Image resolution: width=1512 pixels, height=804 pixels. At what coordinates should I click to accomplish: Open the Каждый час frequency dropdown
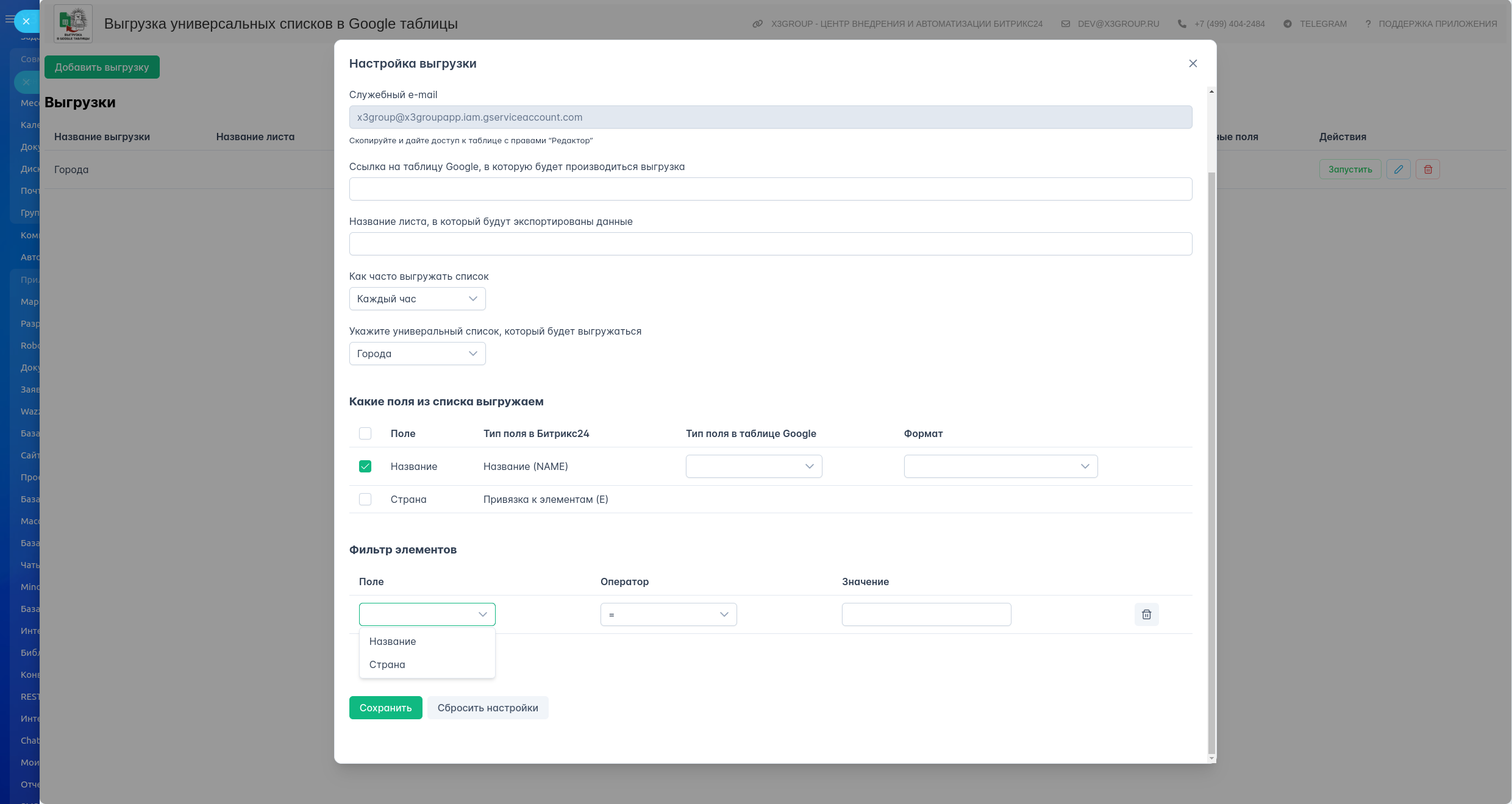[x=417, y=299]
